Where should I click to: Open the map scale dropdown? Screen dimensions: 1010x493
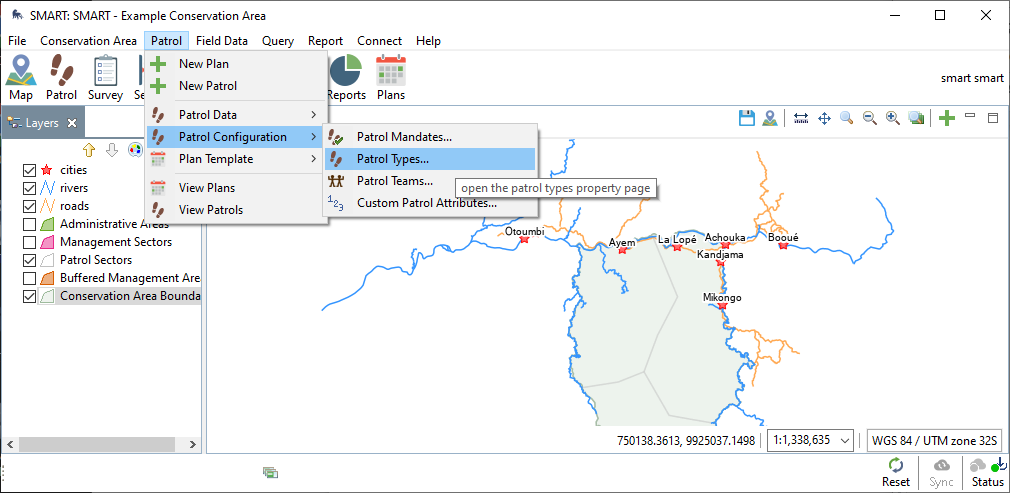[811, 440]
